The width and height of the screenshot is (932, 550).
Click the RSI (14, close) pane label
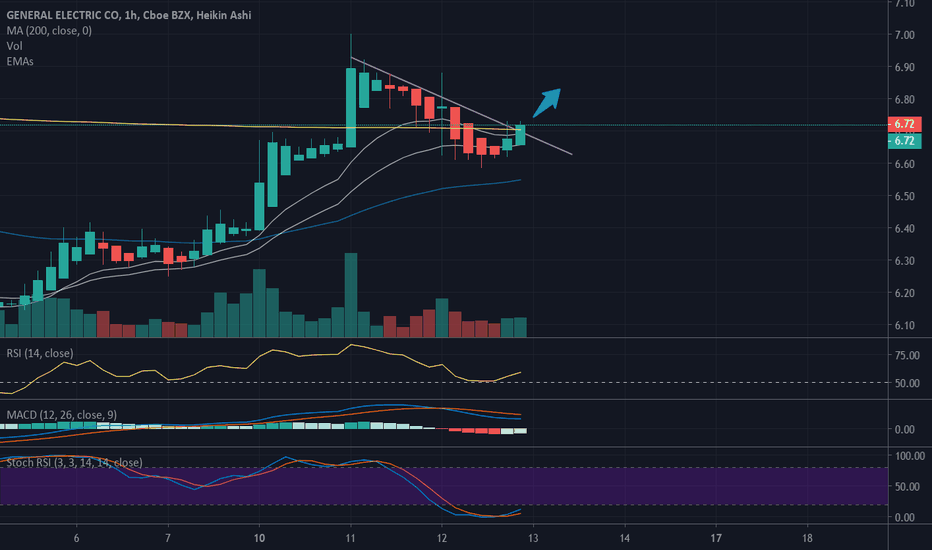coord(40,353)
